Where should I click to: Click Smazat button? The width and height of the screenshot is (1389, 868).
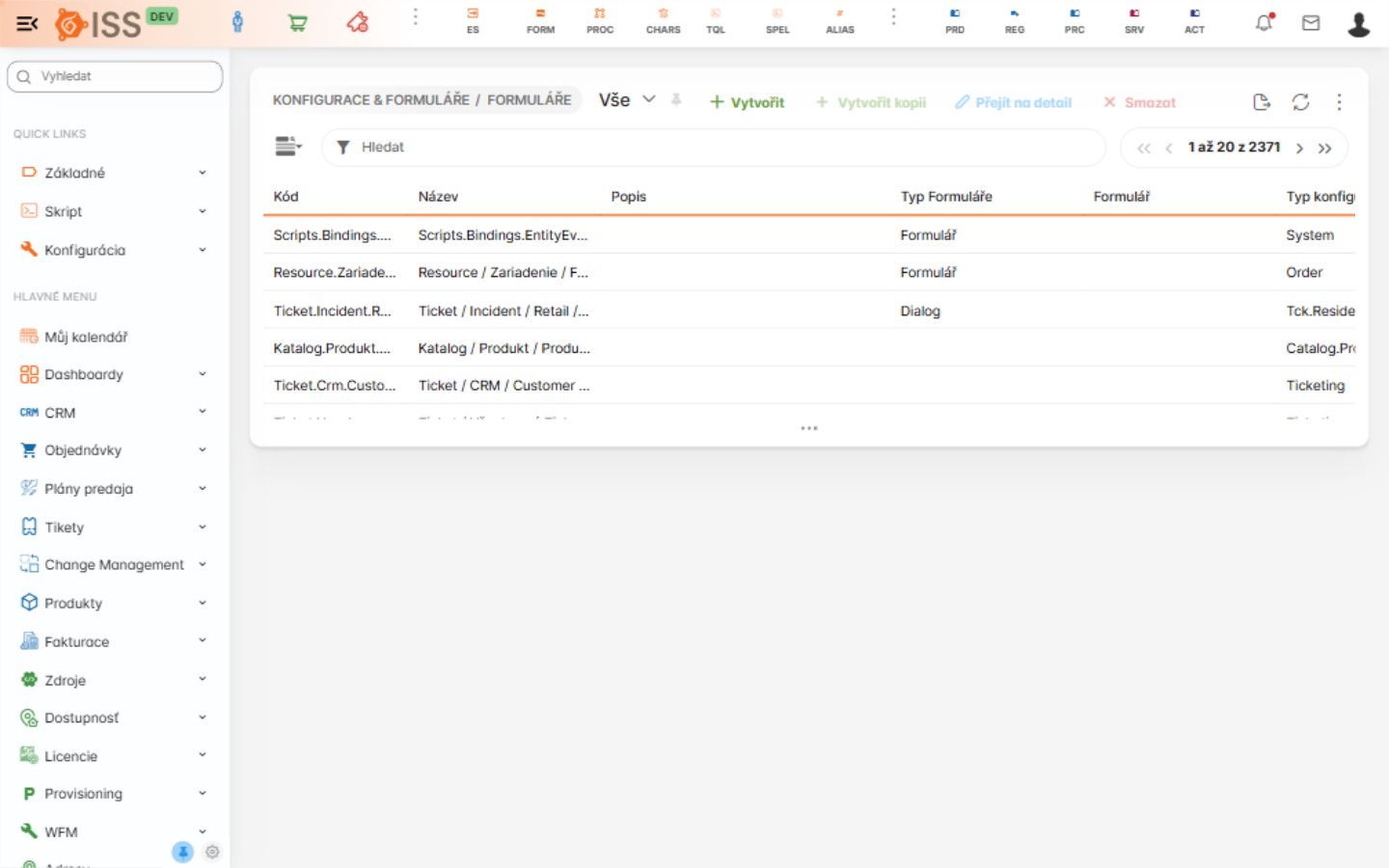click(1140, 102)
